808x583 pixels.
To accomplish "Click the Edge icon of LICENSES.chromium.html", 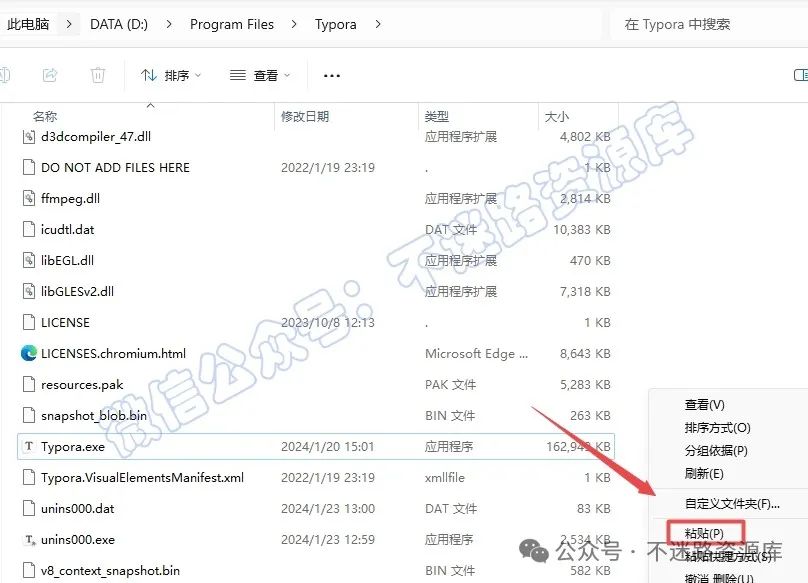I will [x=29, y=353].
